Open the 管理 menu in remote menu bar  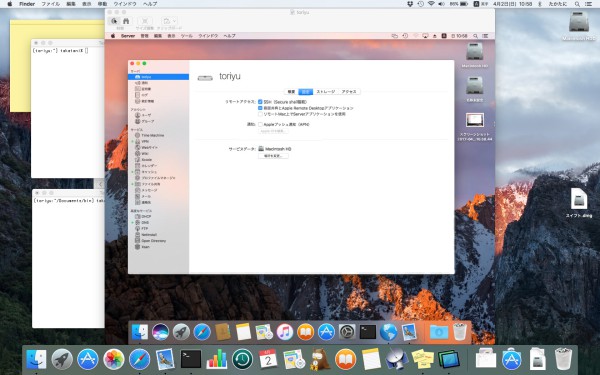pos(144,36)
